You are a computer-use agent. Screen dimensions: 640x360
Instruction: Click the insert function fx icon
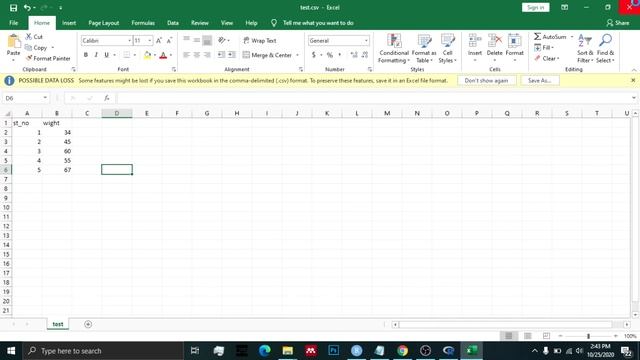[107, 98]
